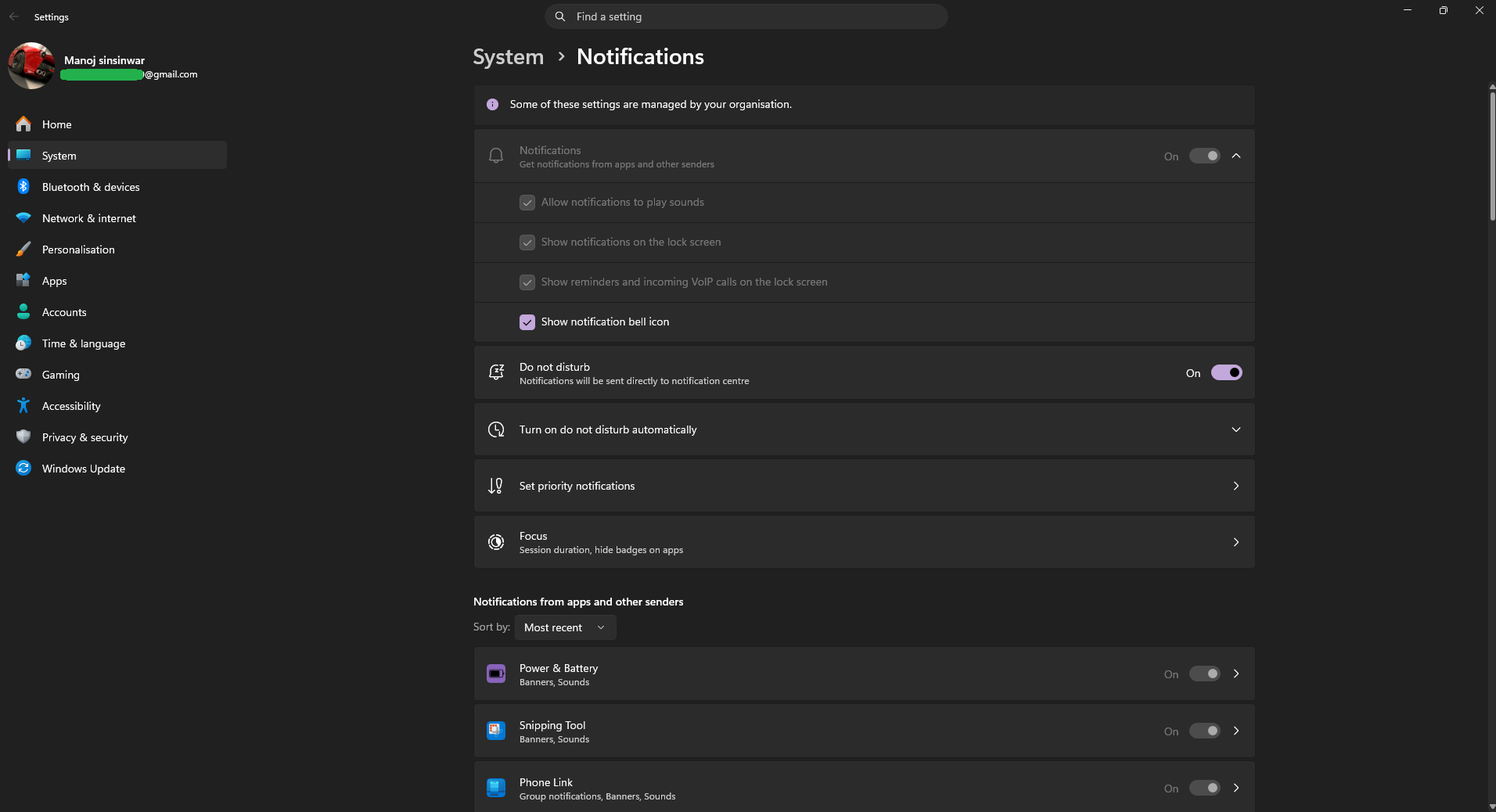Click the Power & Battery app icon
Image resolution: width=1496 pixels, height=812 pixels.
point(496,674)
